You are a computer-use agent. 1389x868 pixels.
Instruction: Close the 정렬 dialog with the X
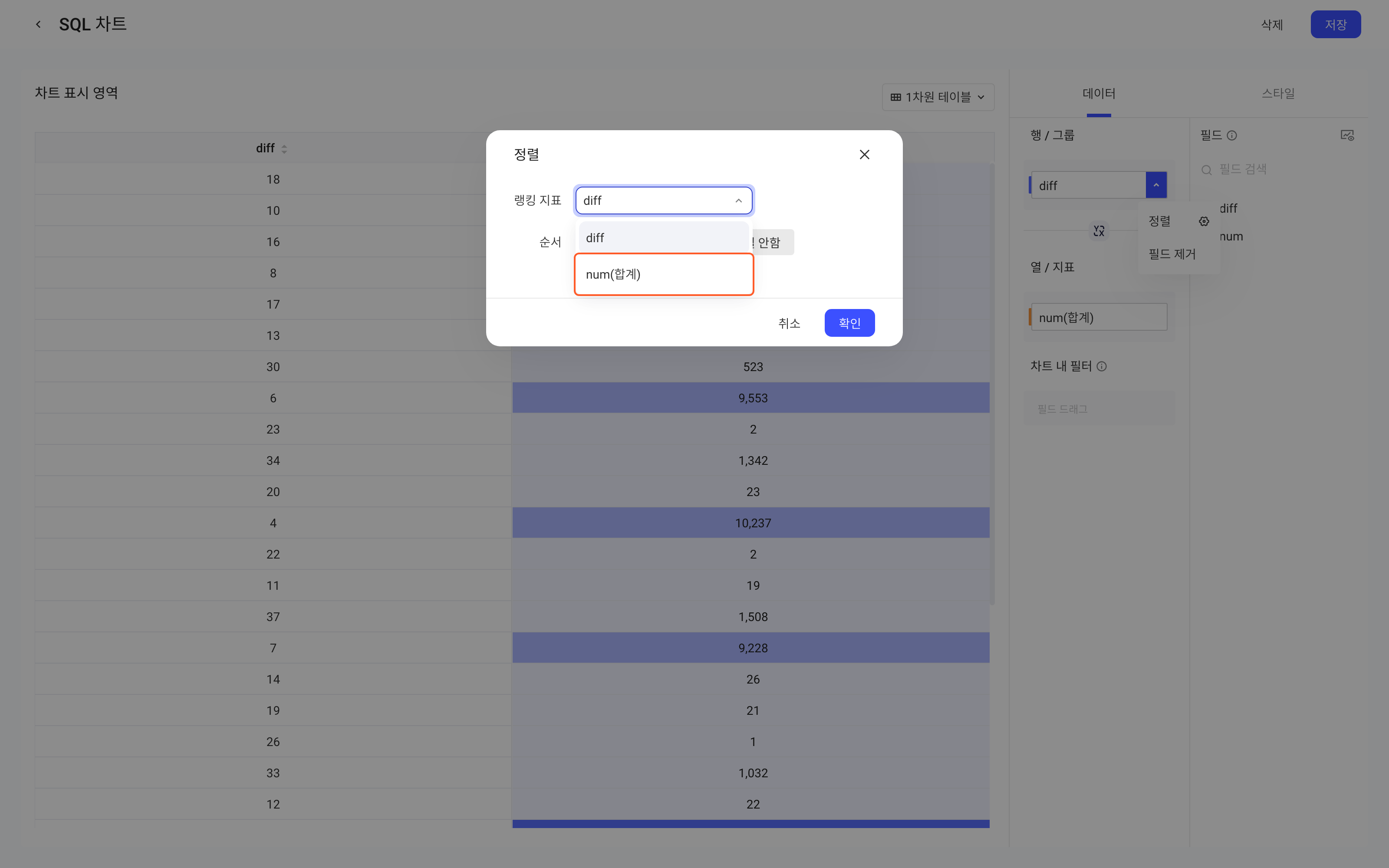pyautogui.click(x=864, y=155)
